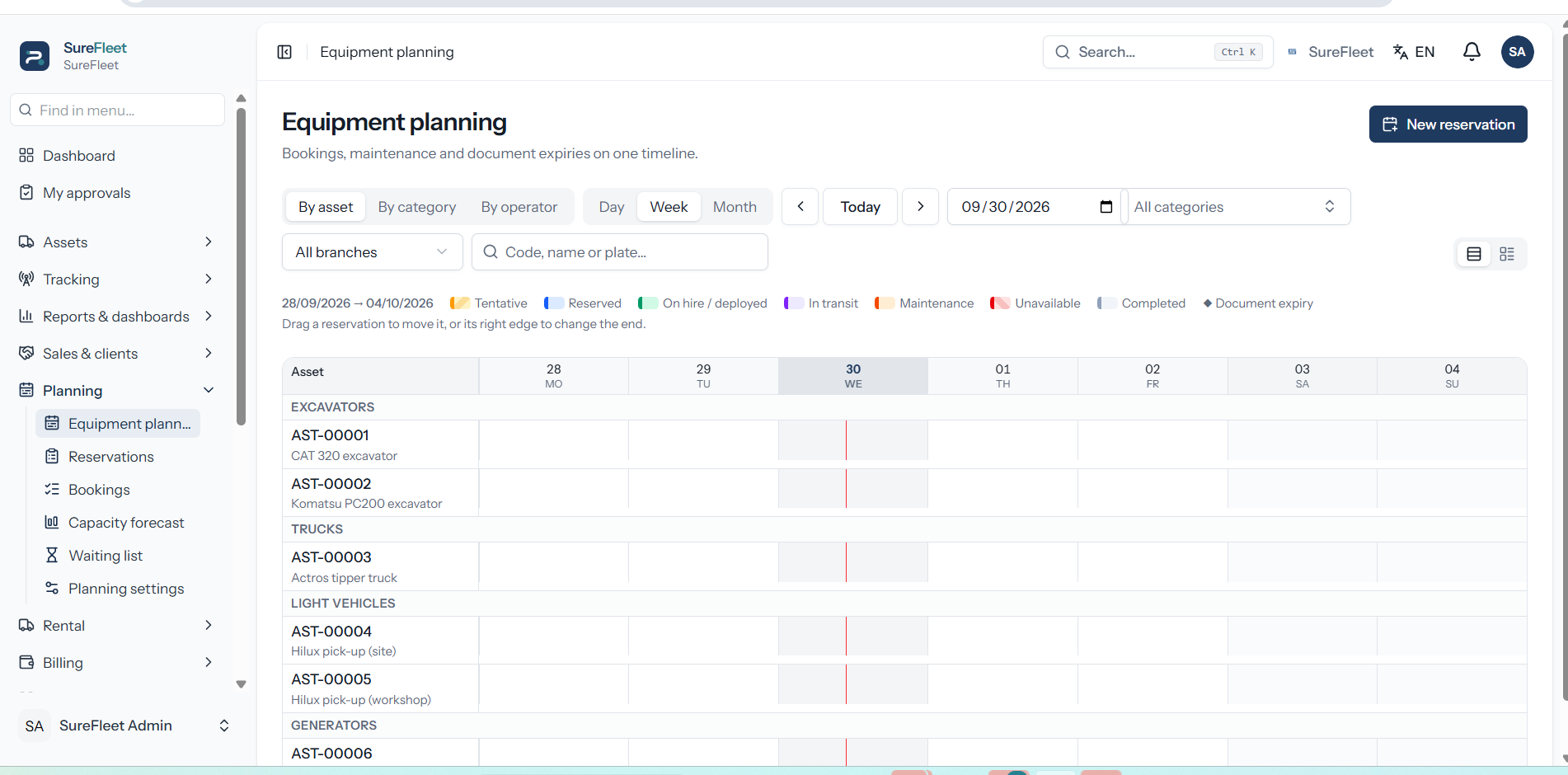This screenshot has height=775, width=1568.
Task: Click the New reservation button
Action: point(1448,124)
